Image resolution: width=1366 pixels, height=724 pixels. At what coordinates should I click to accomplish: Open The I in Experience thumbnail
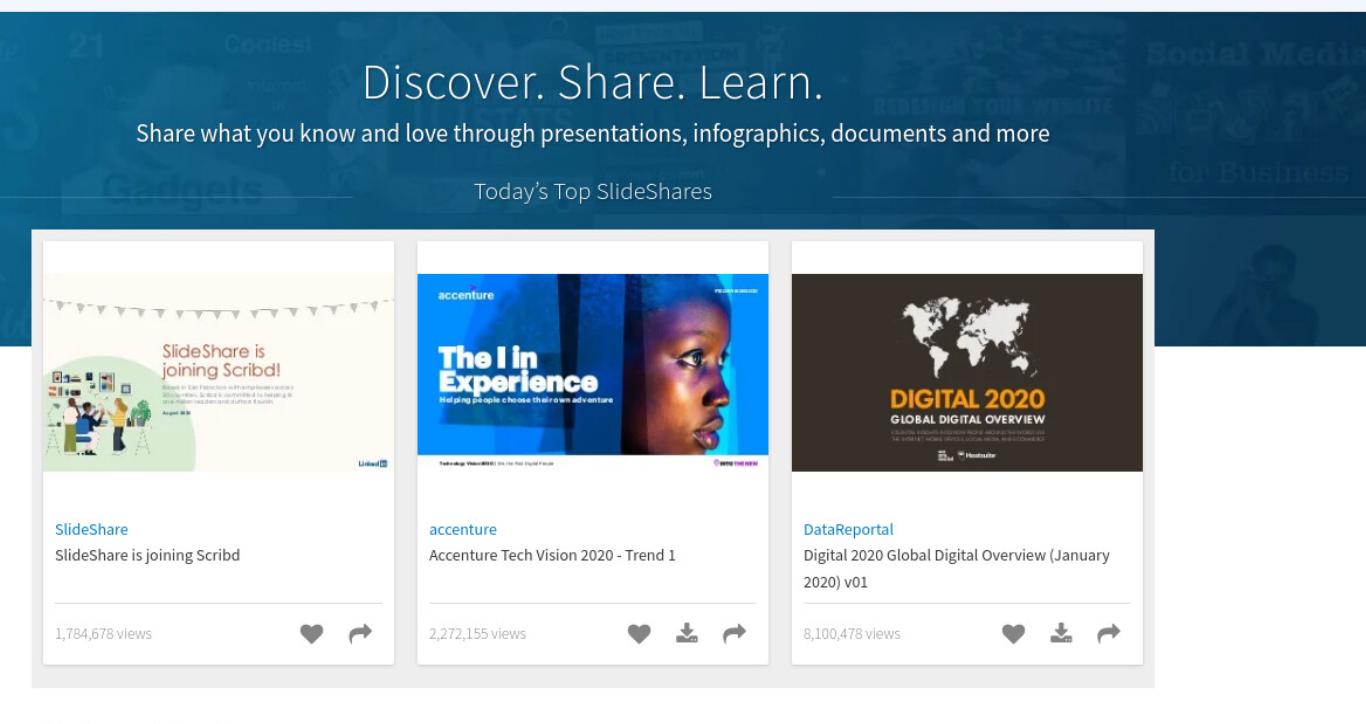coord(593,372)
